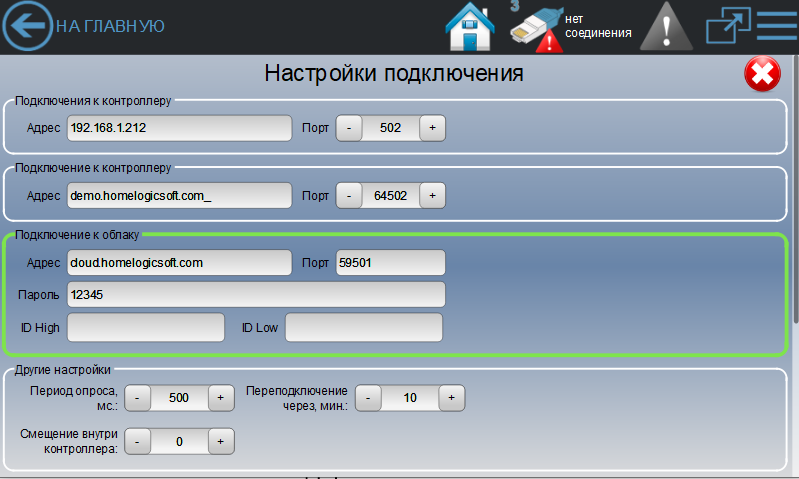Decrease the first controller port 502

coord(349,128)
